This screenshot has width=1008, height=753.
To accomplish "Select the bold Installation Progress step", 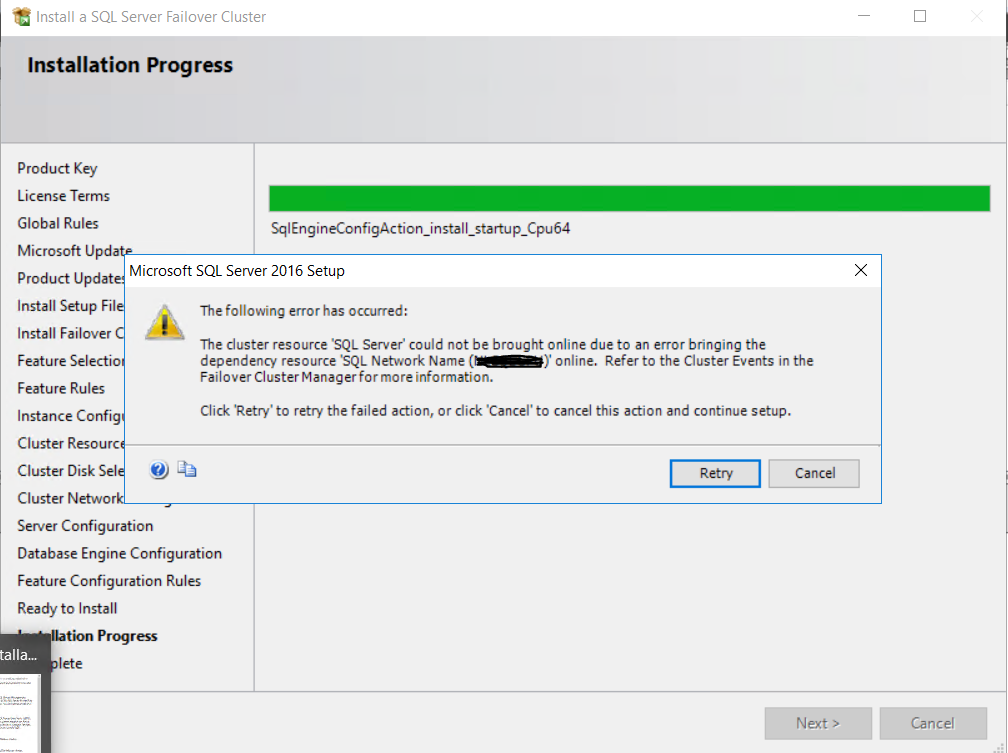I will click(87, 636).
